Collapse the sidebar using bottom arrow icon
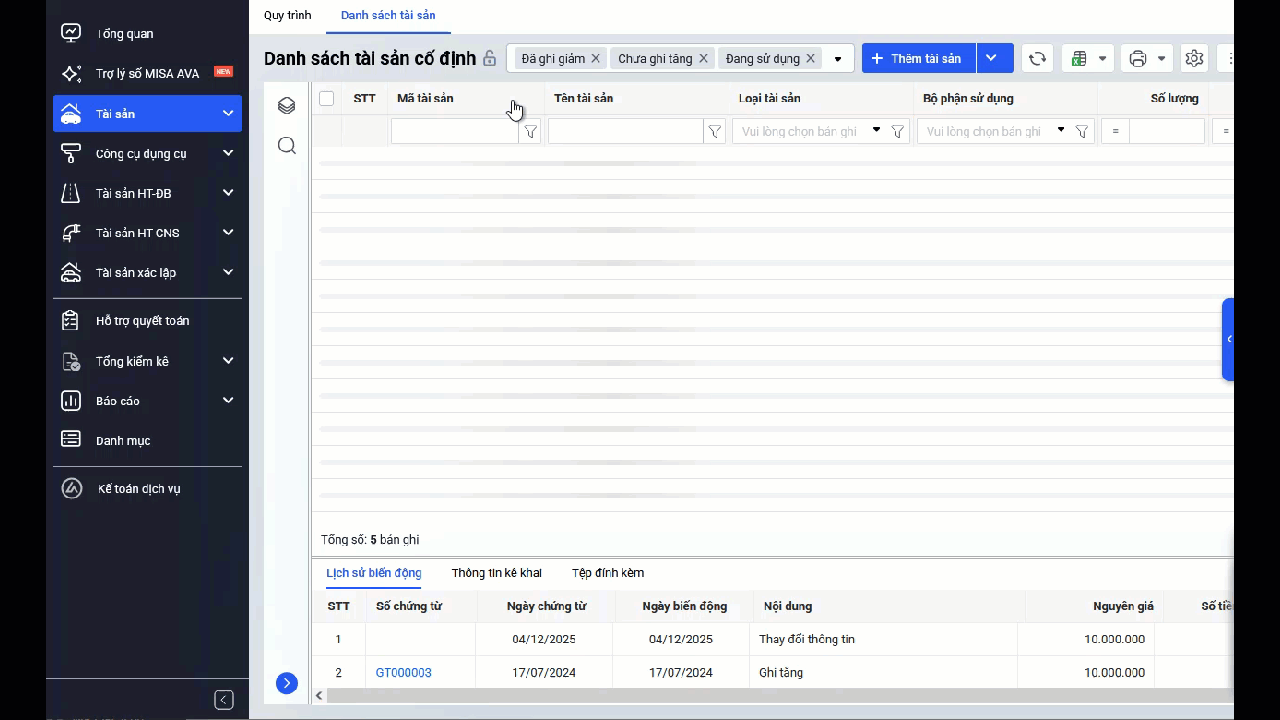 [x=224, y=700]
